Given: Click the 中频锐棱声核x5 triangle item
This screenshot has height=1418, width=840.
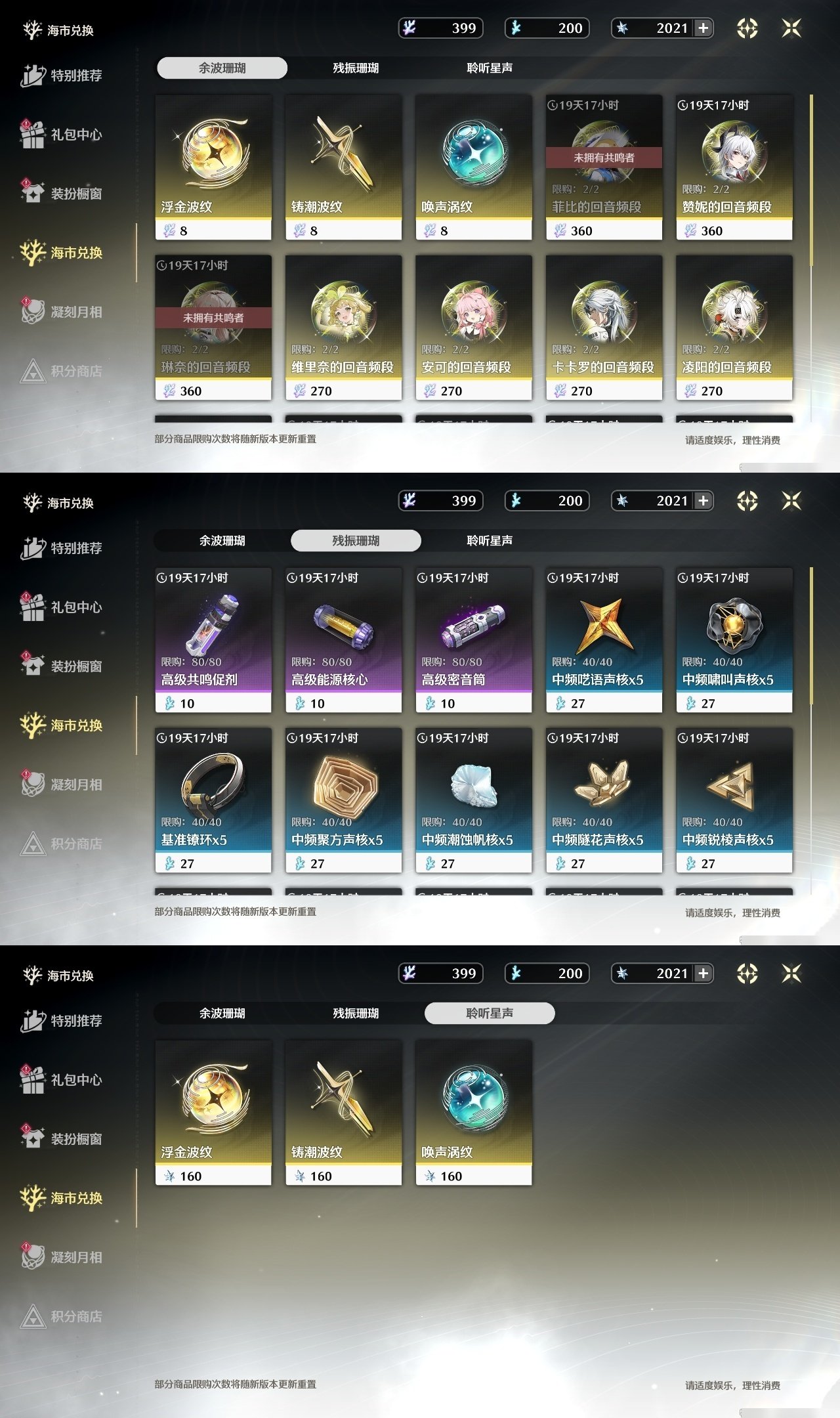Looking at the screenshot, I should (x=734, y=800).
